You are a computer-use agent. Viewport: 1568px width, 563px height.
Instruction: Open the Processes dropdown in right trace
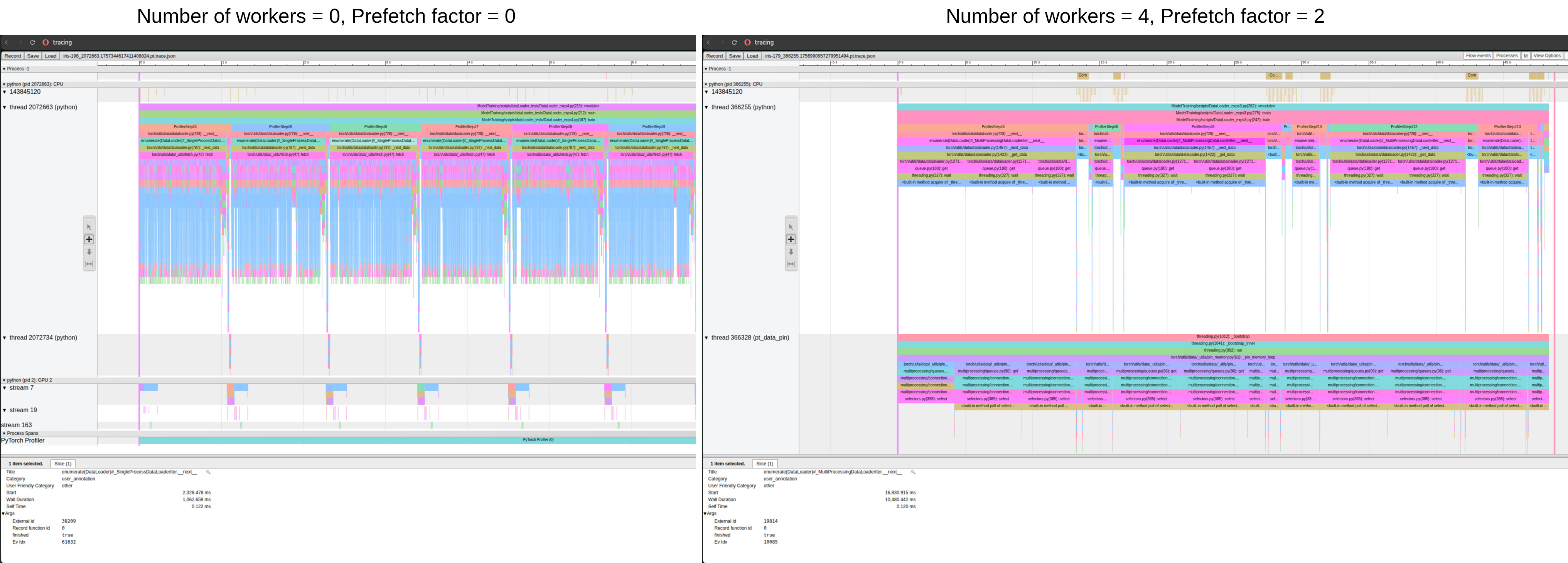pos(1507,56)
